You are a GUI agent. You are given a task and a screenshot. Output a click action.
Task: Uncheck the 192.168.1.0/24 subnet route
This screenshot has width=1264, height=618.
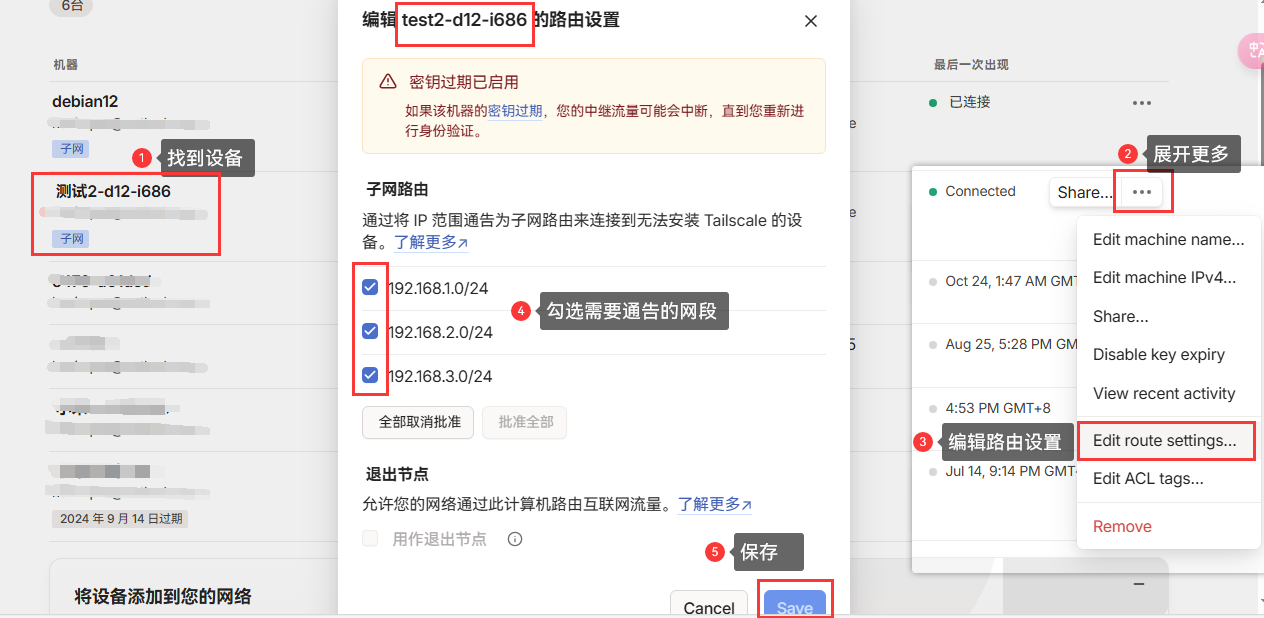click(370, 287)
